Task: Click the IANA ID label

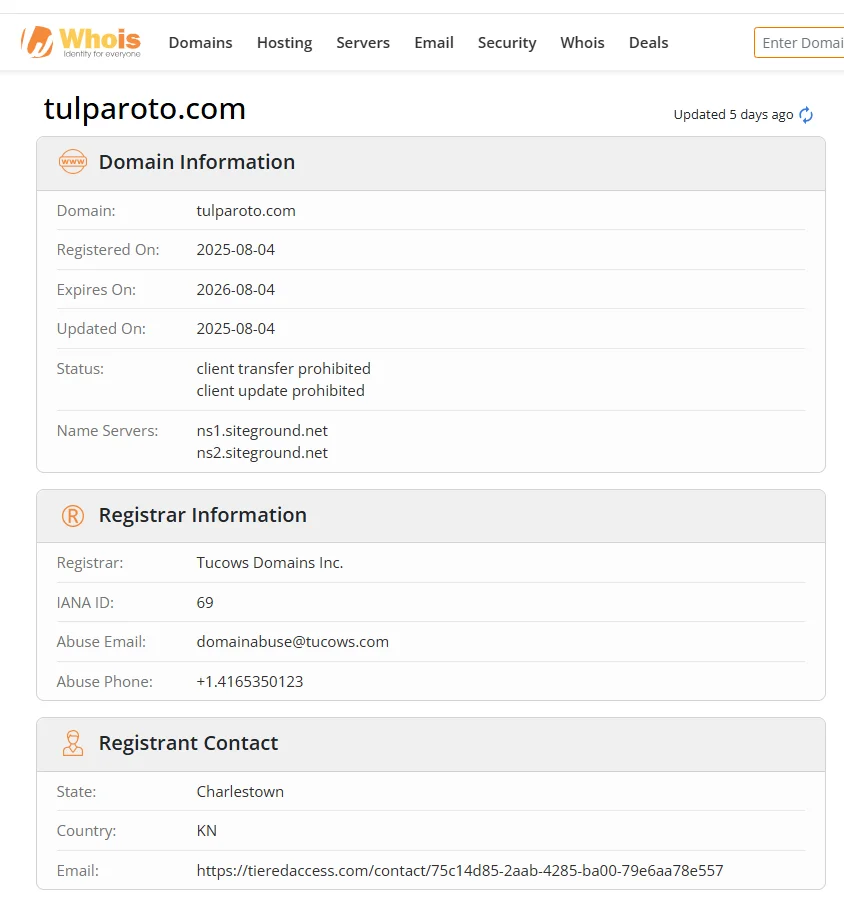Action: click(x=85, y=602)
